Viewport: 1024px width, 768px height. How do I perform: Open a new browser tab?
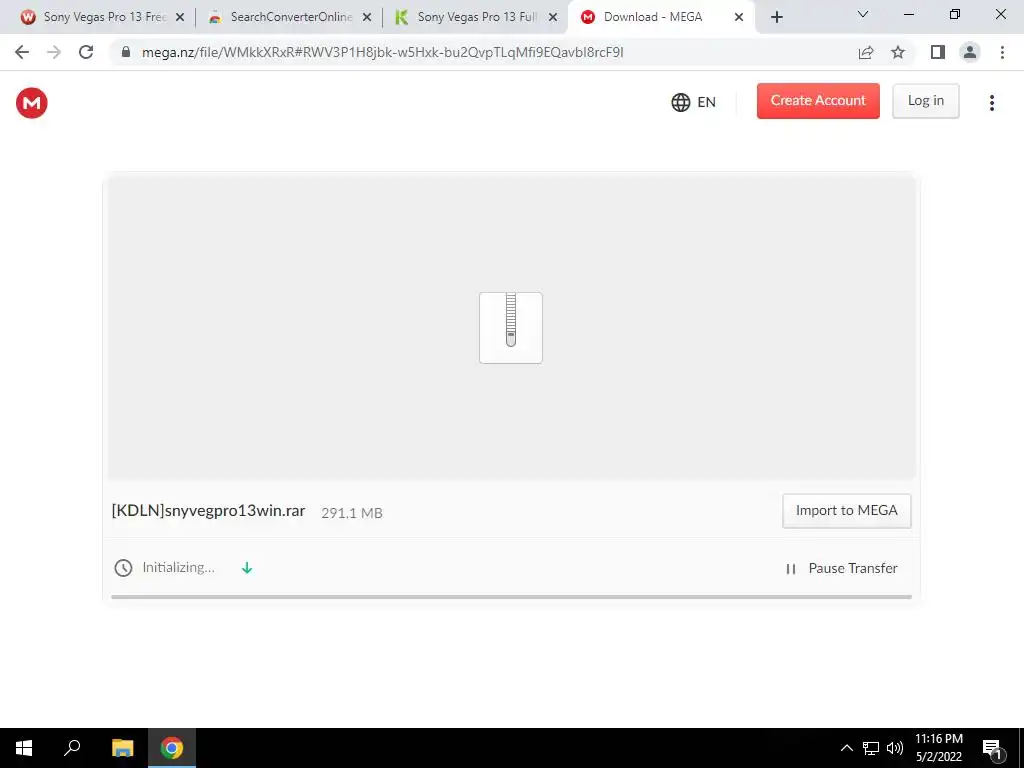(776, 17)
